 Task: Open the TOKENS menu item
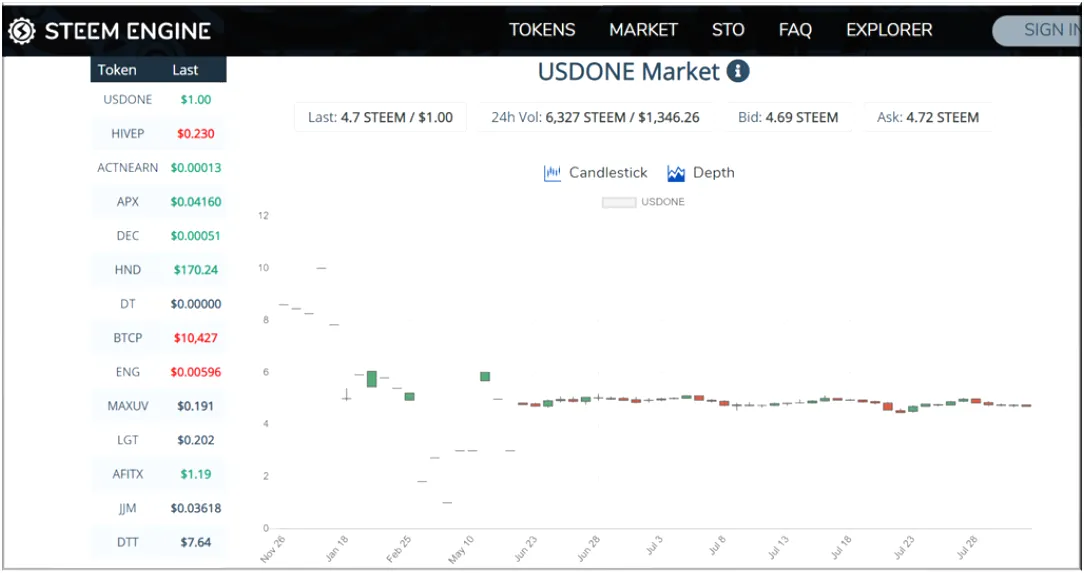pos(542,30)
